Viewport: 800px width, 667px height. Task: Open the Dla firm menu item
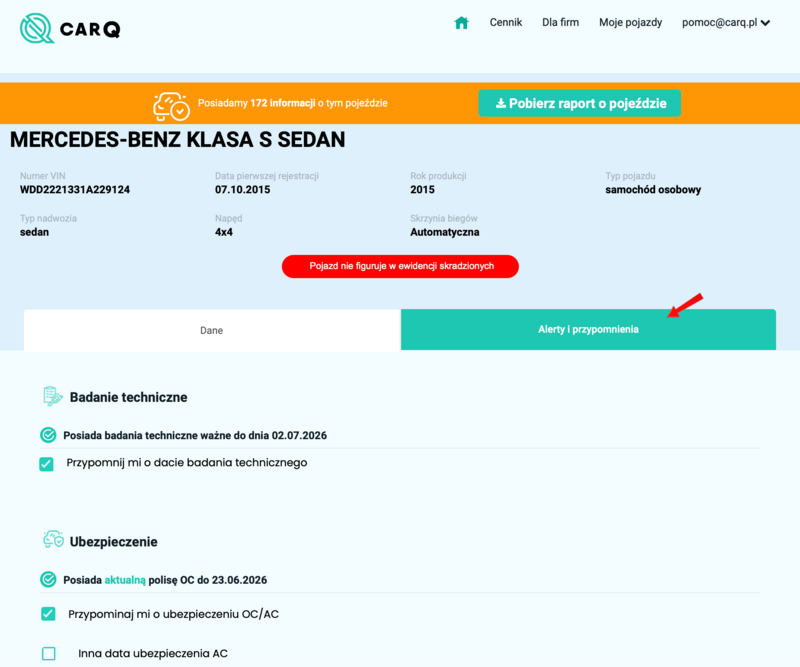pos(560,22)
